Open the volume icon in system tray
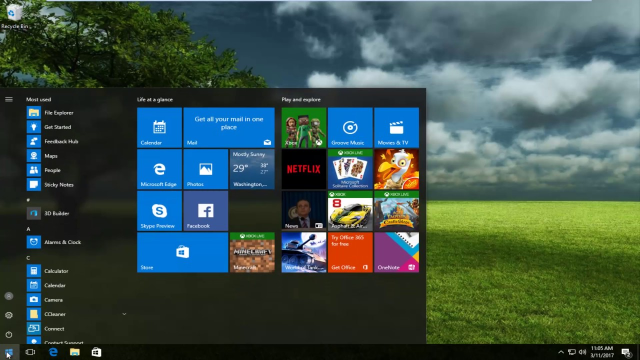640x360 pixels. point(582,352)
